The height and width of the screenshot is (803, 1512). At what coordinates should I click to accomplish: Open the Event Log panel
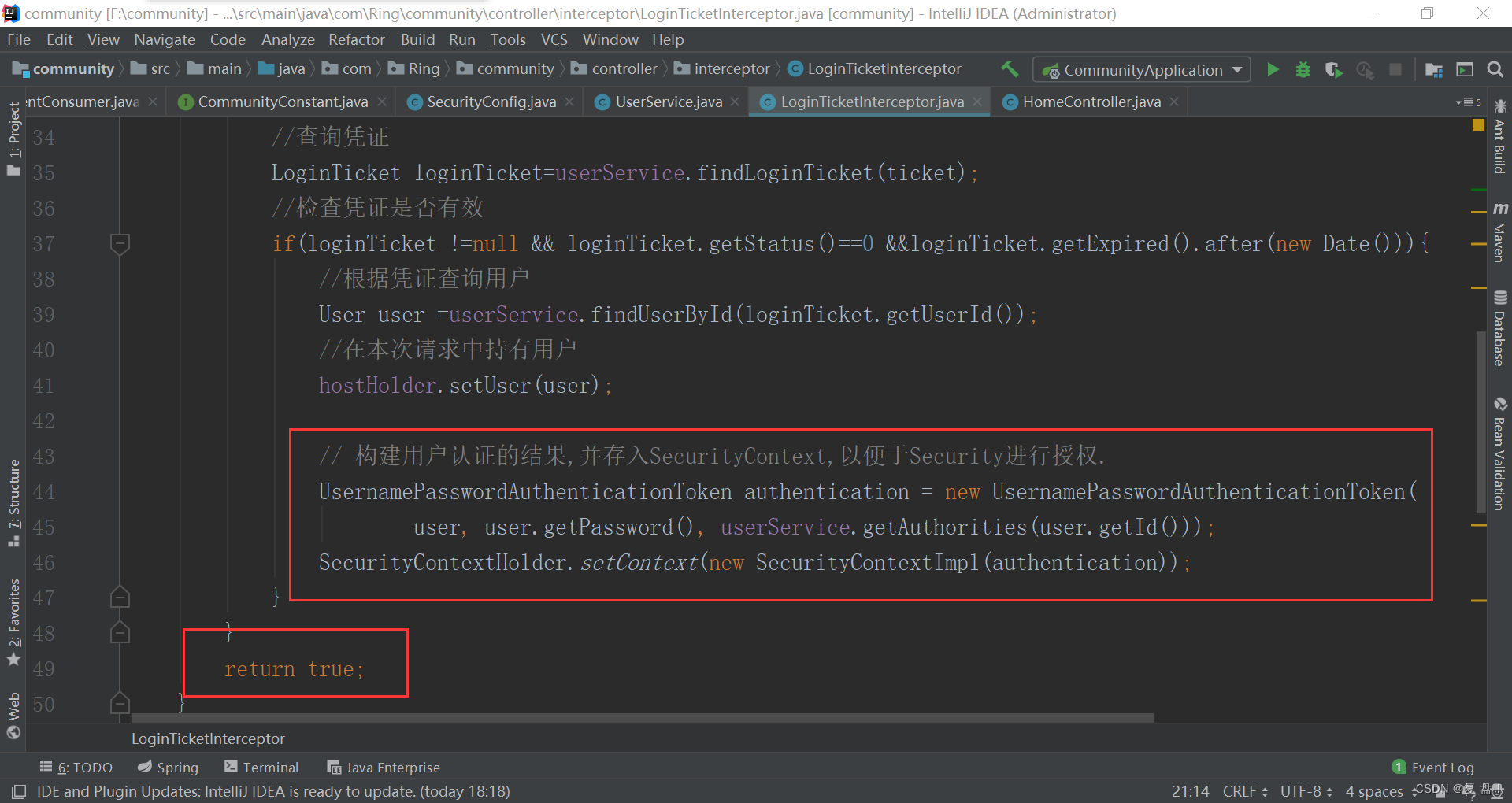(1433, 767)
